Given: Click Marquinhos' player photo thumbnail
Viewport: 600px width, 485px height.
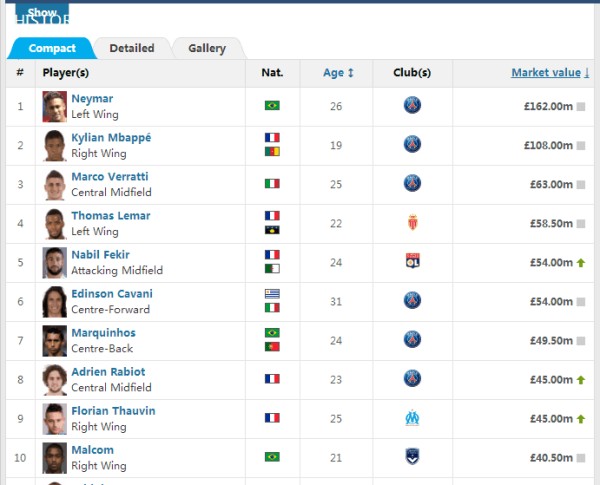Looking at the screenshot, I should [54, 341].
